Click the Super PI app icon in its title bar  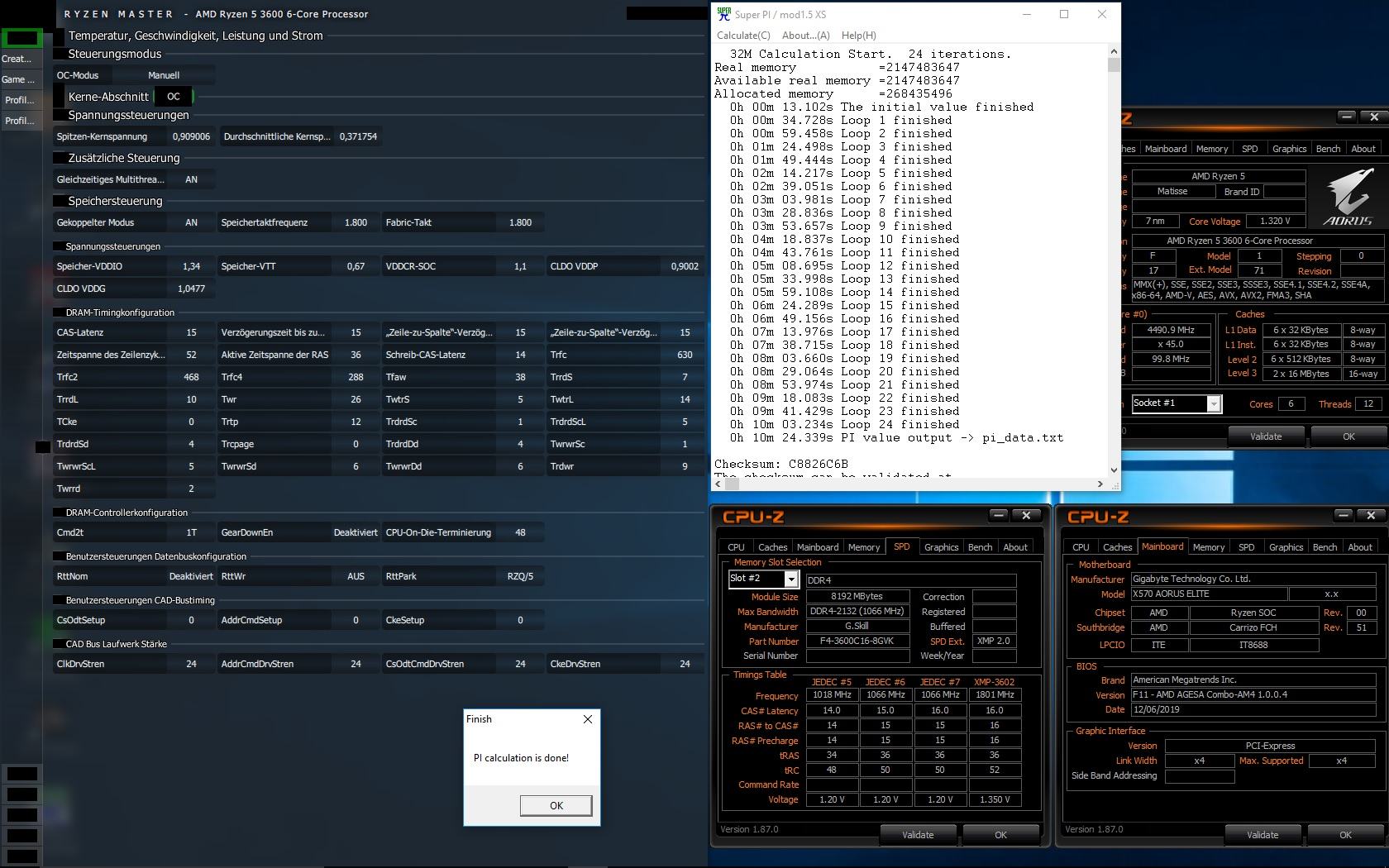tap(724, 14)
